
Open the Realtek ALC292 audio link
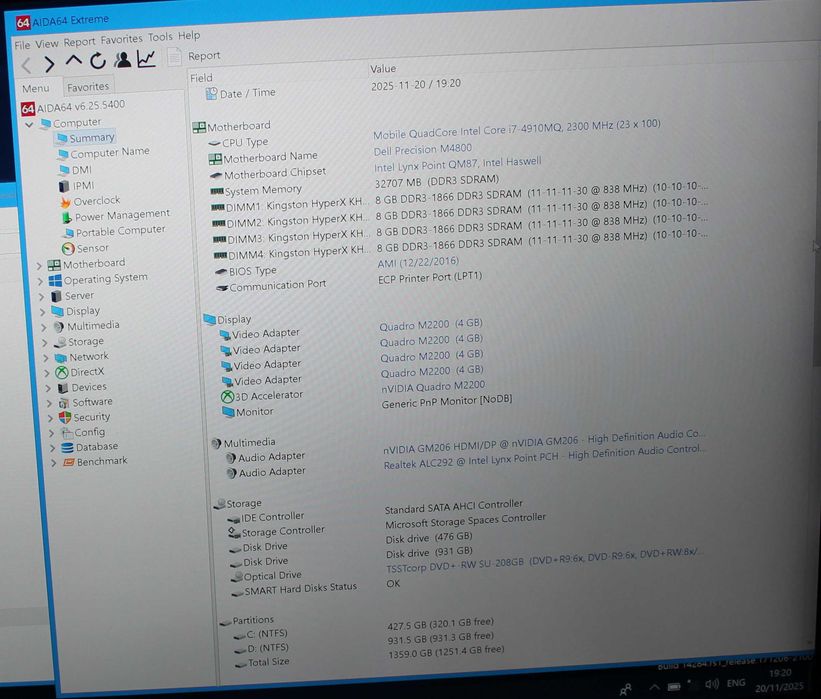coord(545,457)
